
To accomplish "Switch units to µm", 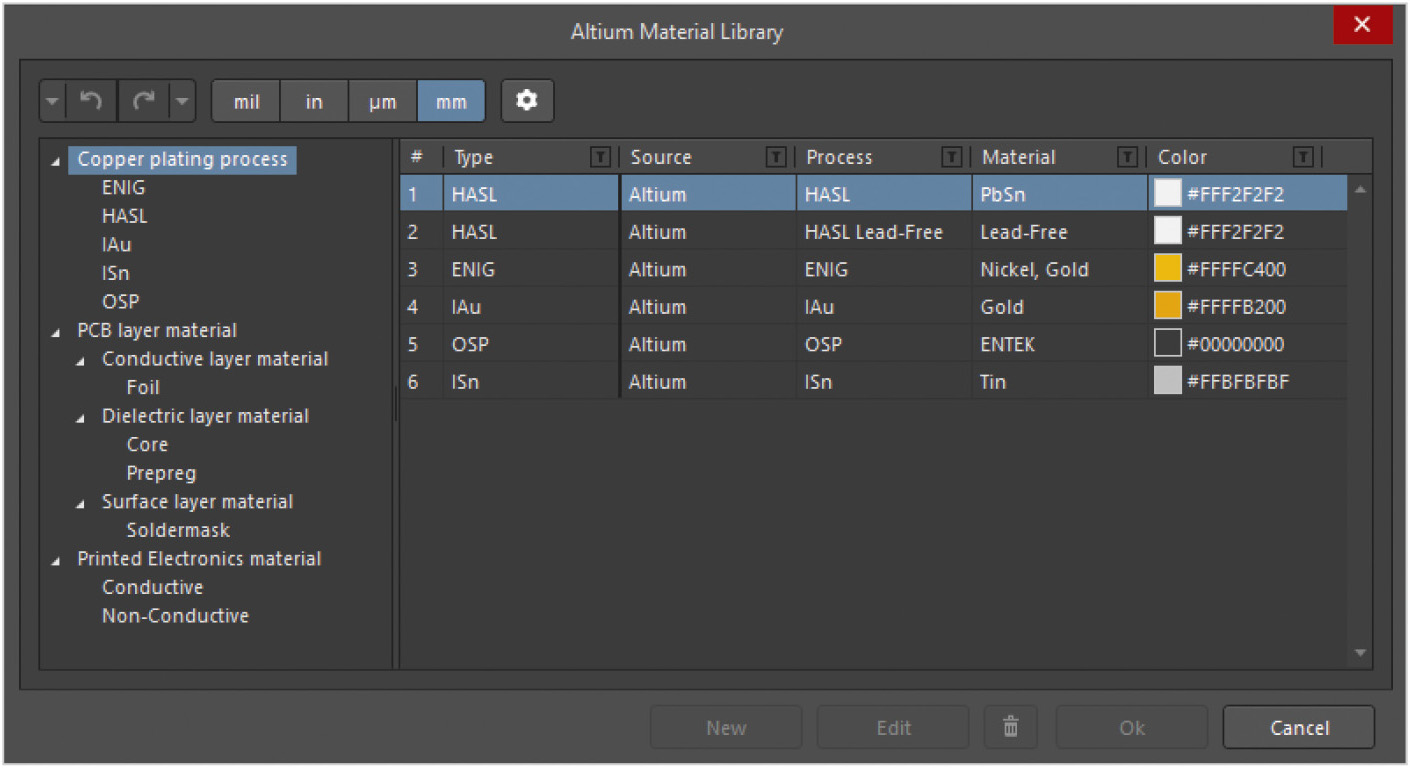I will click(x=382, y=101).
